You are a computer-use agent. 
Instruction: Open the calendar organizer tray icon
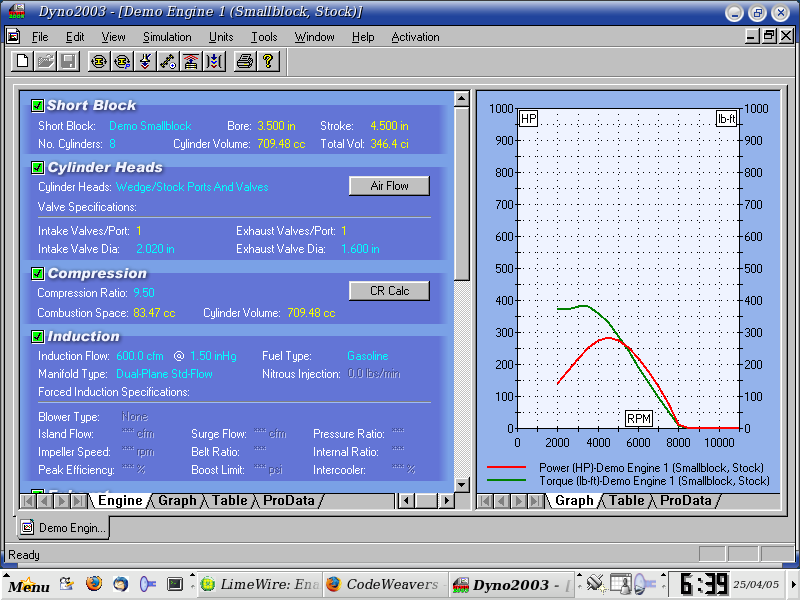[620, 583]
